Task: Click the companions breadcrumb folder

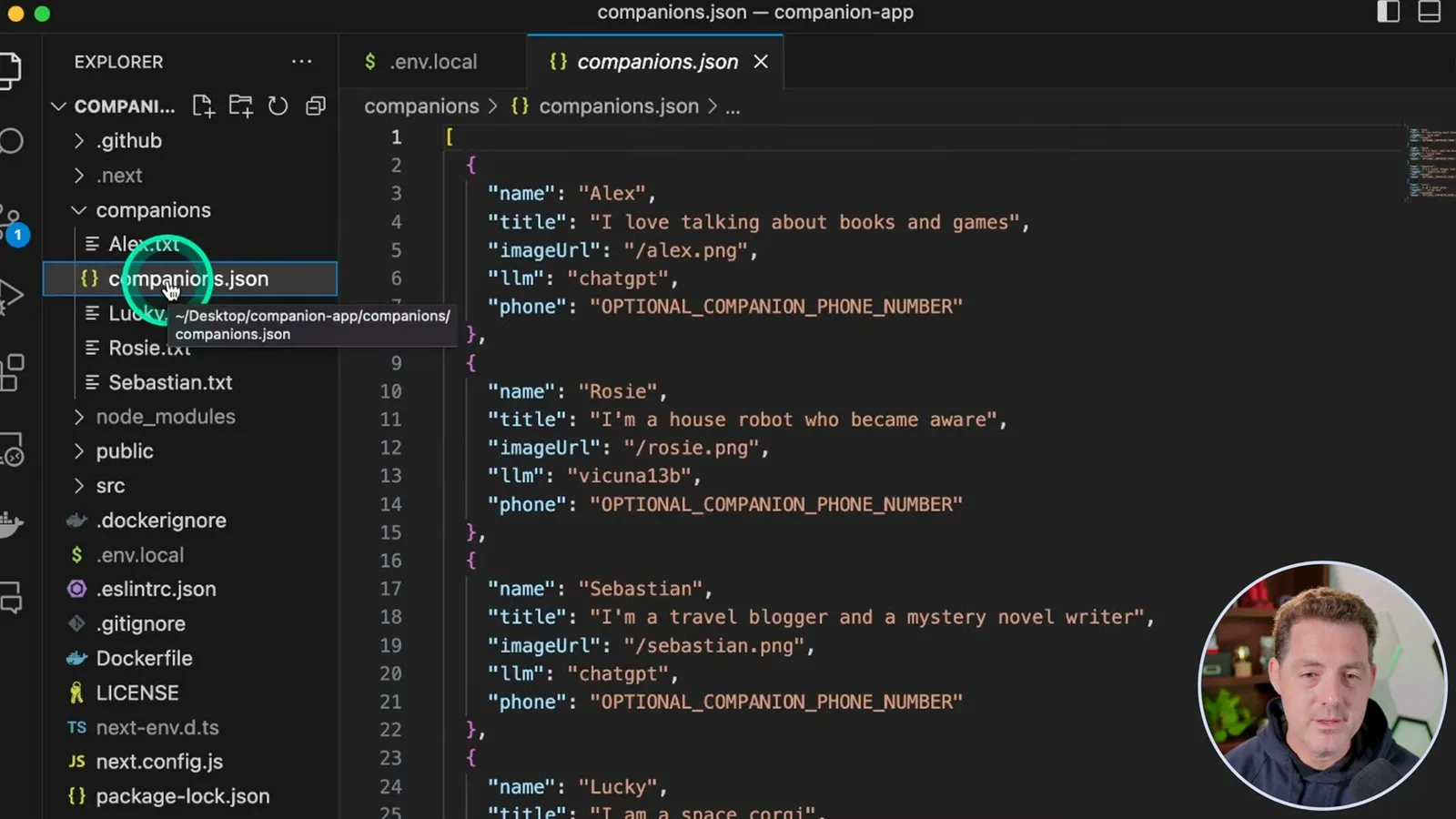Action: [x=421, y=106]
